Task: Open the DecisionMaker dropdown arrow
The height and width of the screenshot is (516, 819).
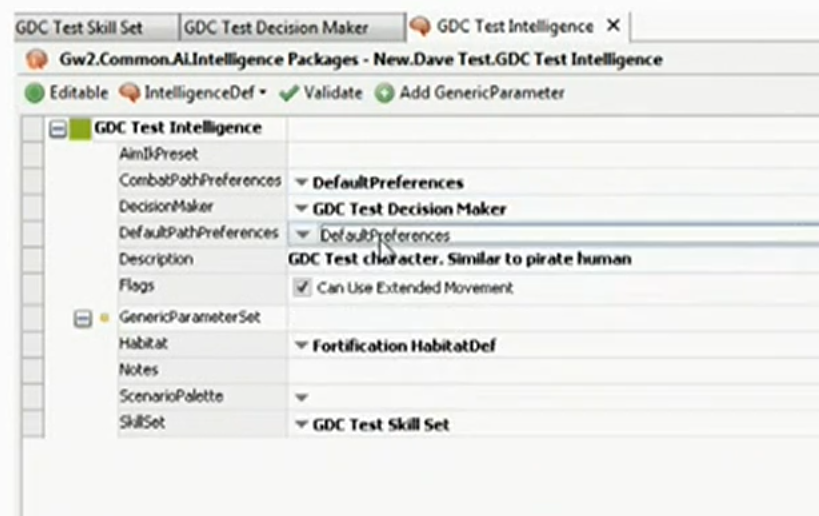Action: (300, 210)
